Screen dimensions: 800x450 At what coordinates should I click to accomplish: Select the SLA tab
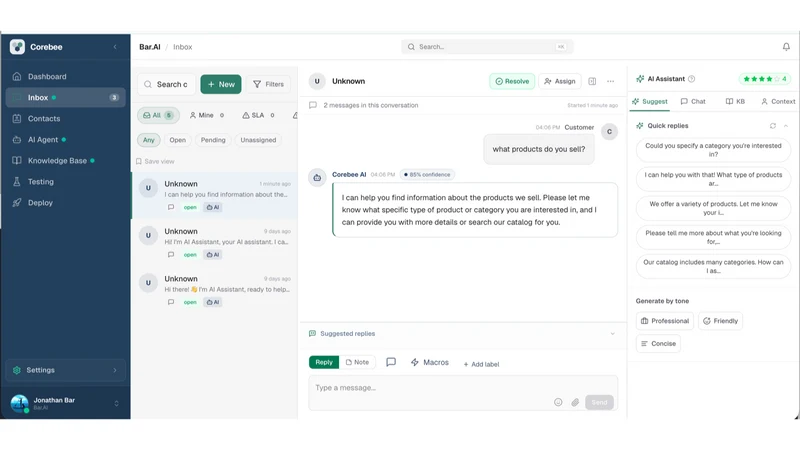(x=258, y=115)
